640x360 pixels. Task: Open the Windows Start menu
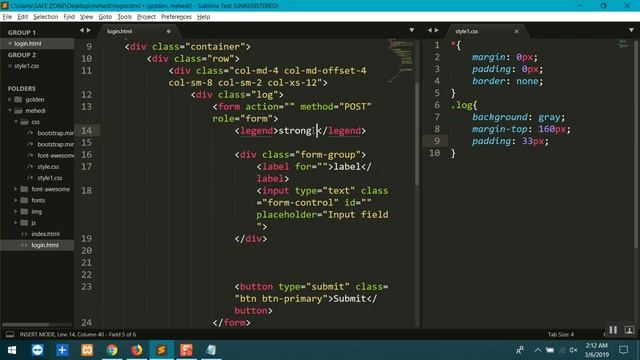(12, 350)
